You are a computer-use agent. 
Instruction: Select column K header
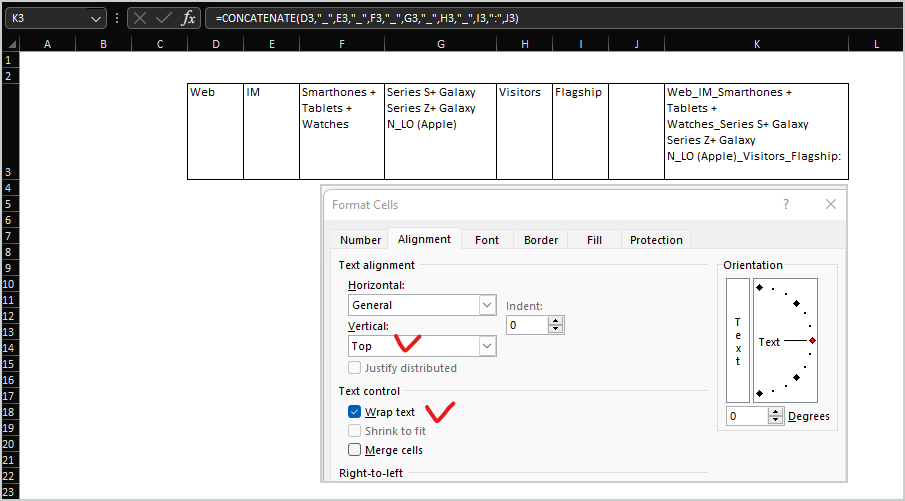(757, 44)
